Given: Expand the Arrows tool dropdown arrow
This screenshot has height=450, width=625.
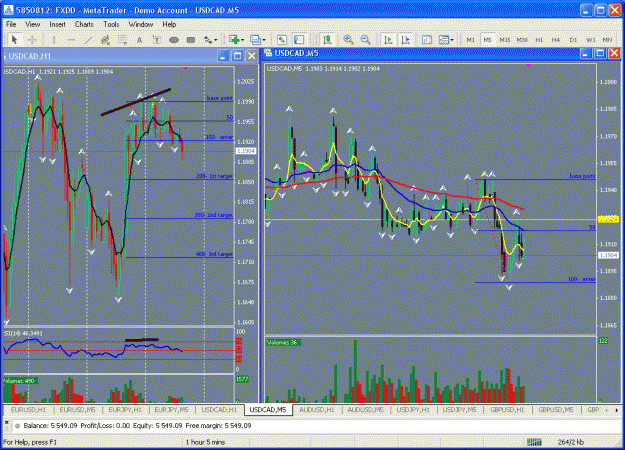Looking at the screenshot, I should click(x=216, y=40).
